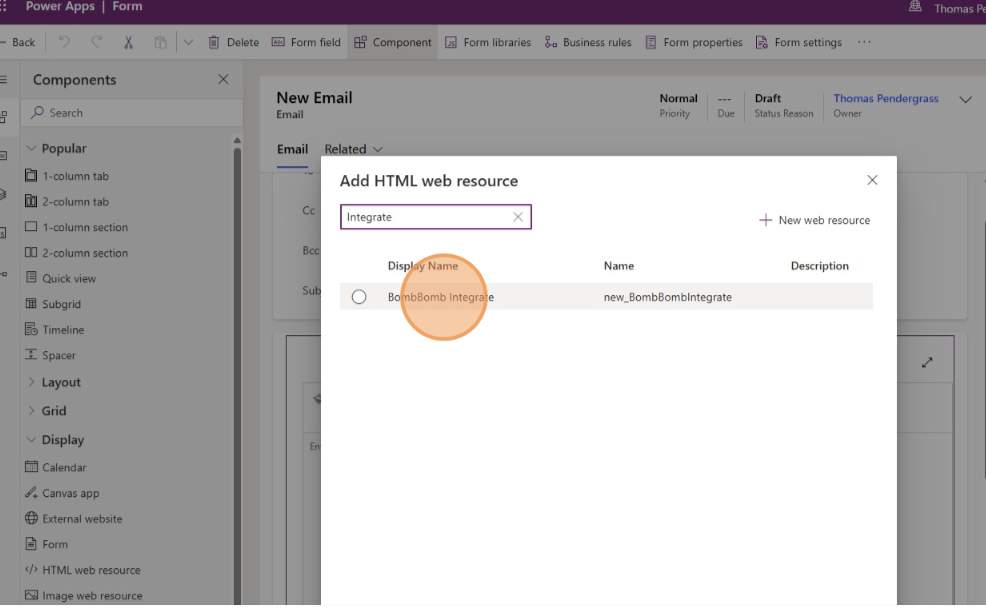Click the Cut scissors icon
Viewport: 986px width, 608px height.
(128, 42)
